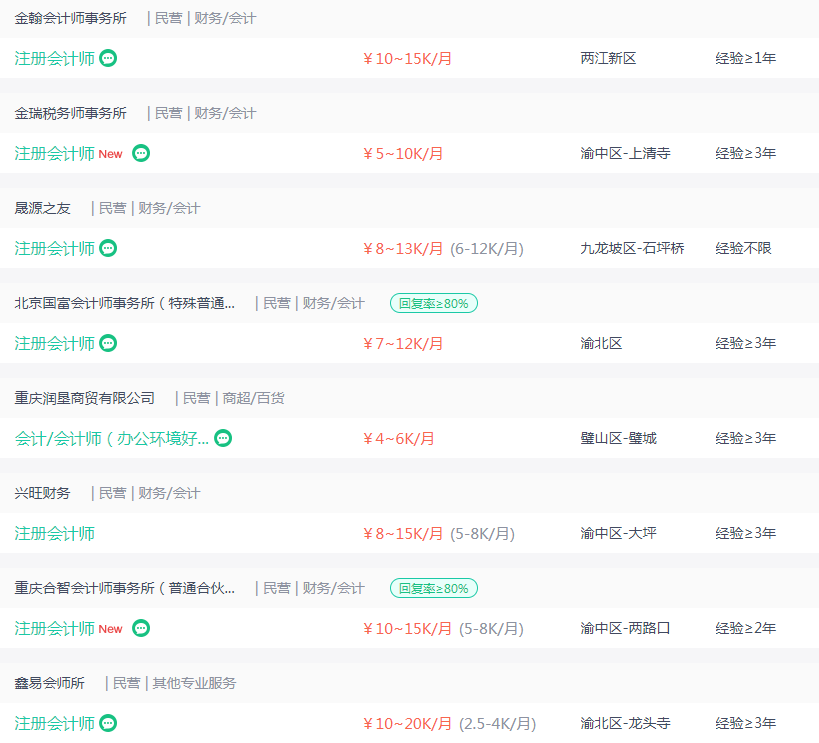Click company name 鑫易会师所

coord(50,683)
